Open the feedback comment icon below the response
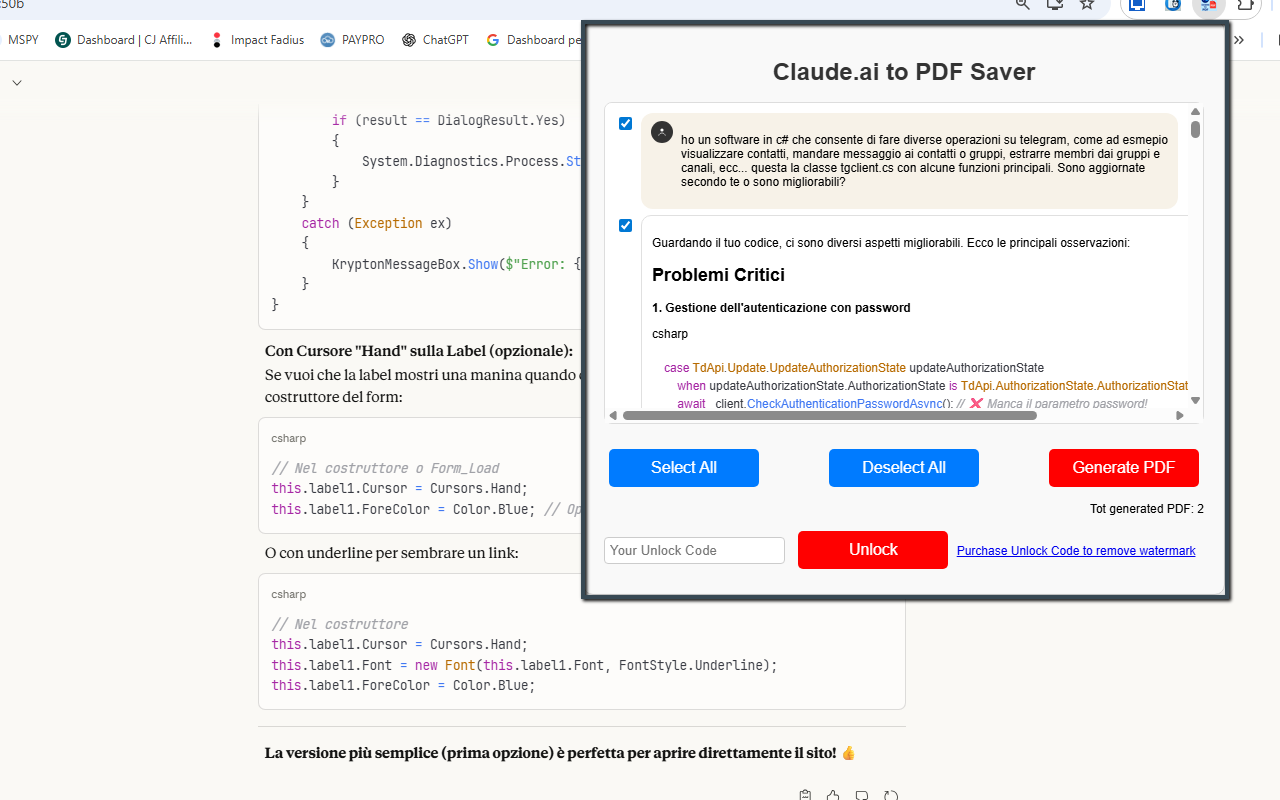The height and width of the screenshot is (800, 1280). tap(861, 795)
